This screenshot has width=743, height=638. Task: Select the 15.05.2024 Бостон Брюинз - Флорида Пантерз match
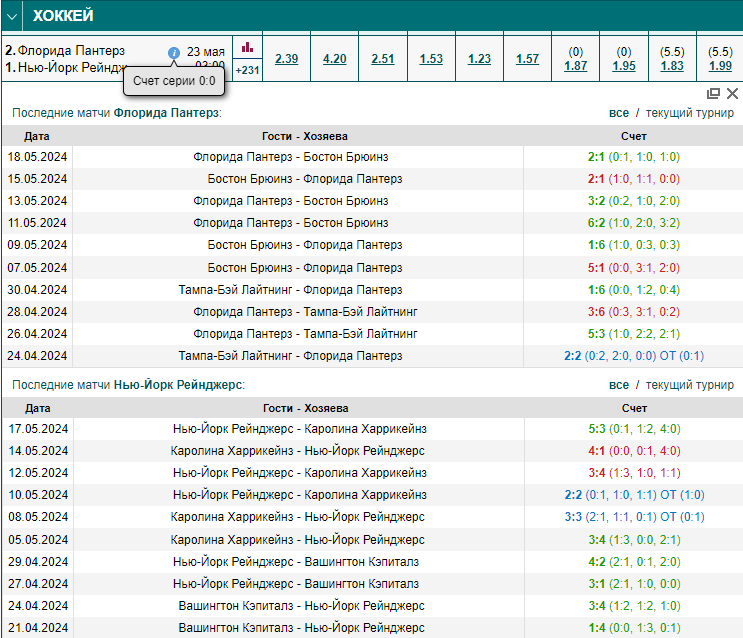[305, 179]
